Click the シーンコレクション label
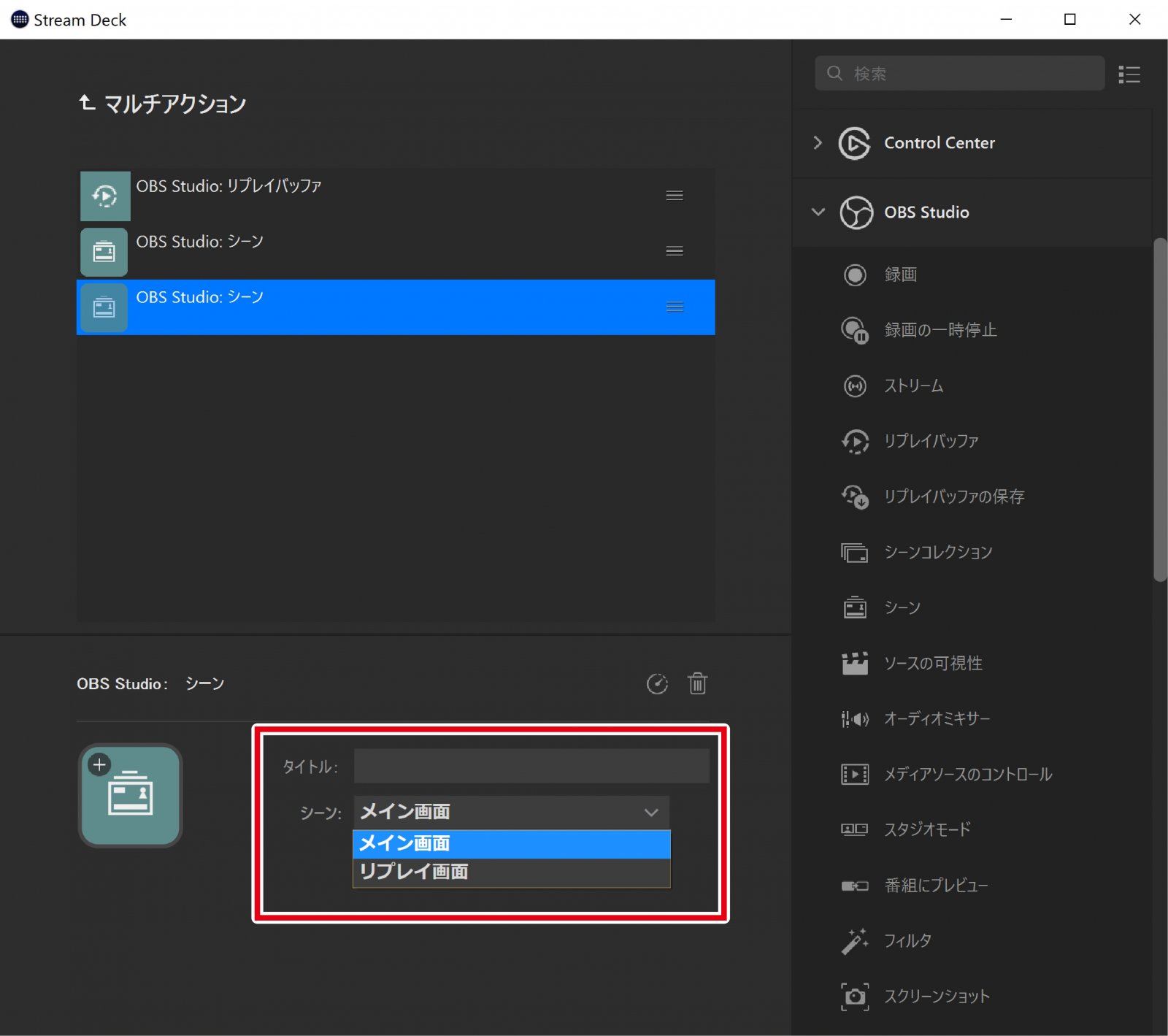 pyautogui.click(x=938, y=552)
